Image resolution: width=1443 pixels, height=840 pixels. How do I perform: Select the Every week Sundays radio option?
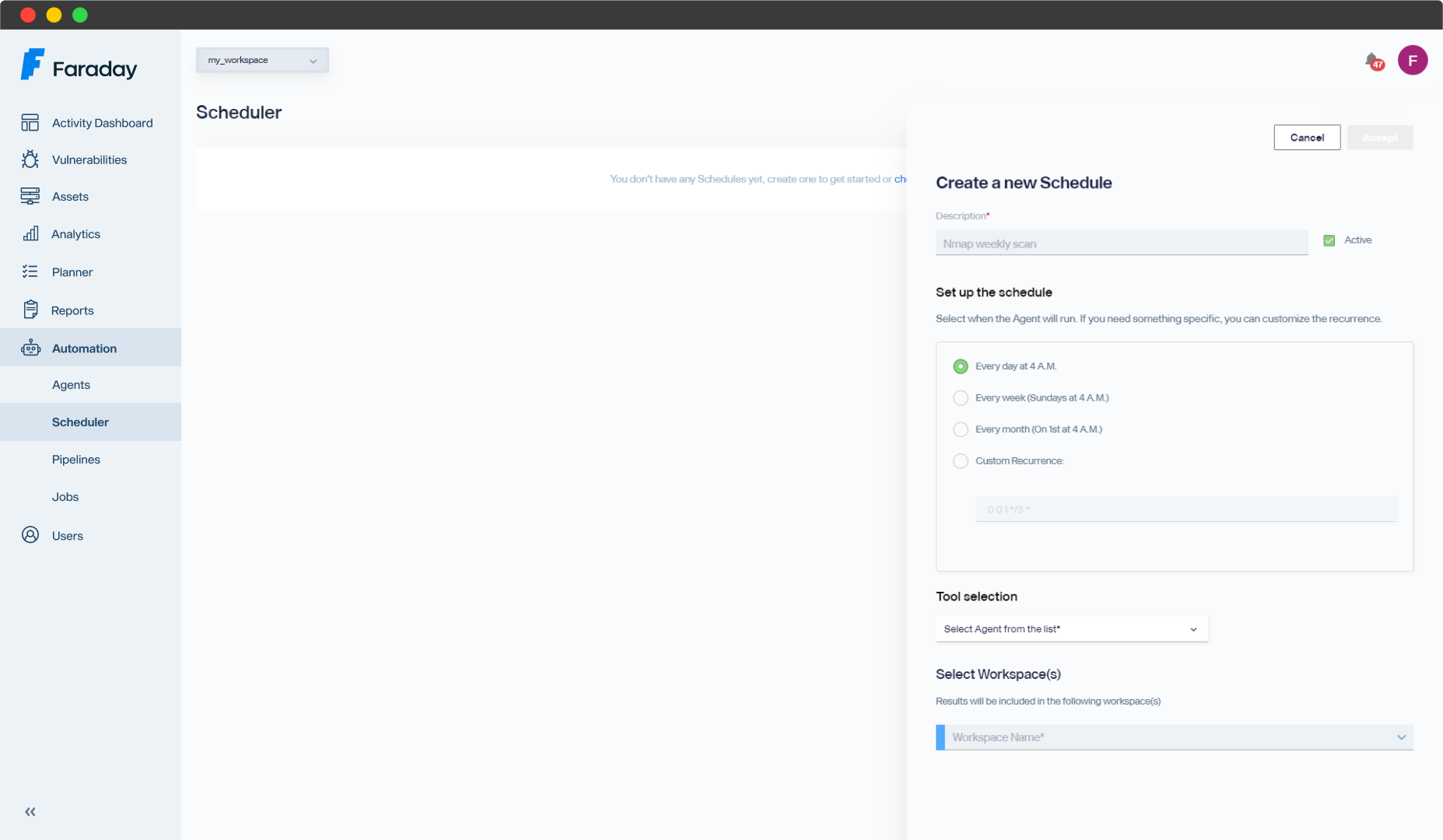pos(961,398)
